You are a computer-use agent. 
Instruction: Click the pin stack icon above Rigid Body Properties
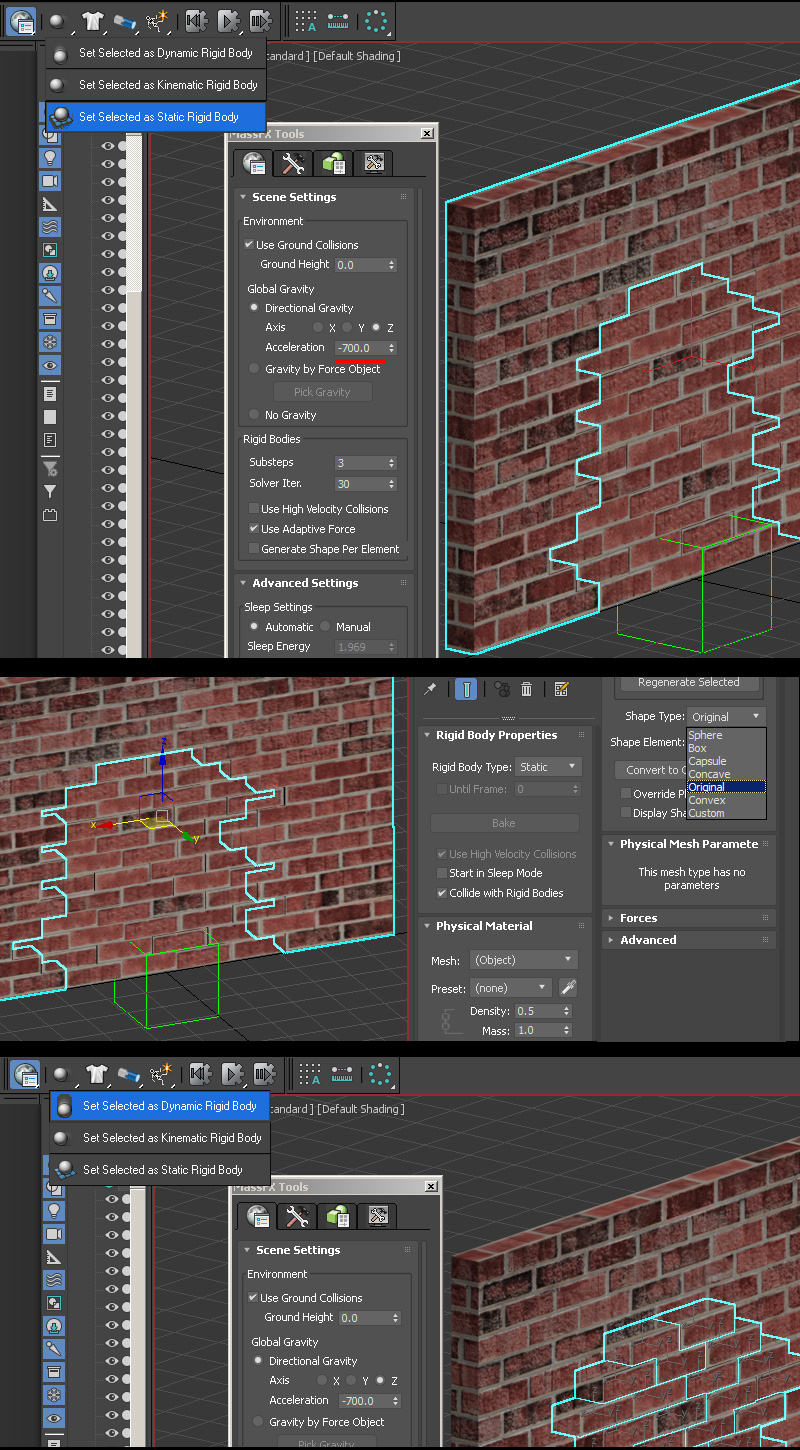coord(431,689)
